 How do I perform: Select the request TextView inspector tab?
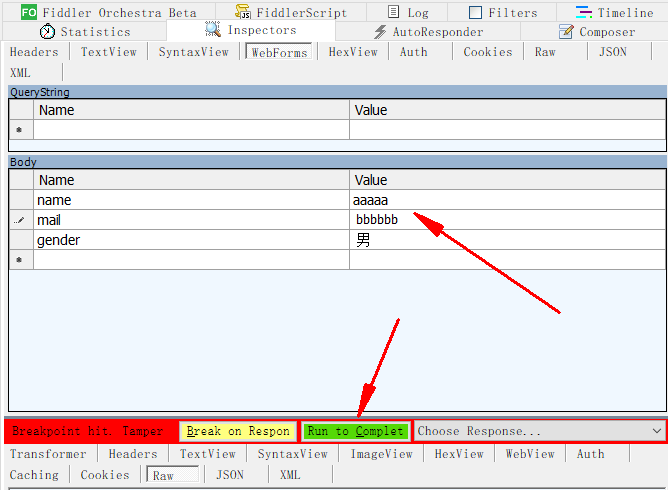109,52
